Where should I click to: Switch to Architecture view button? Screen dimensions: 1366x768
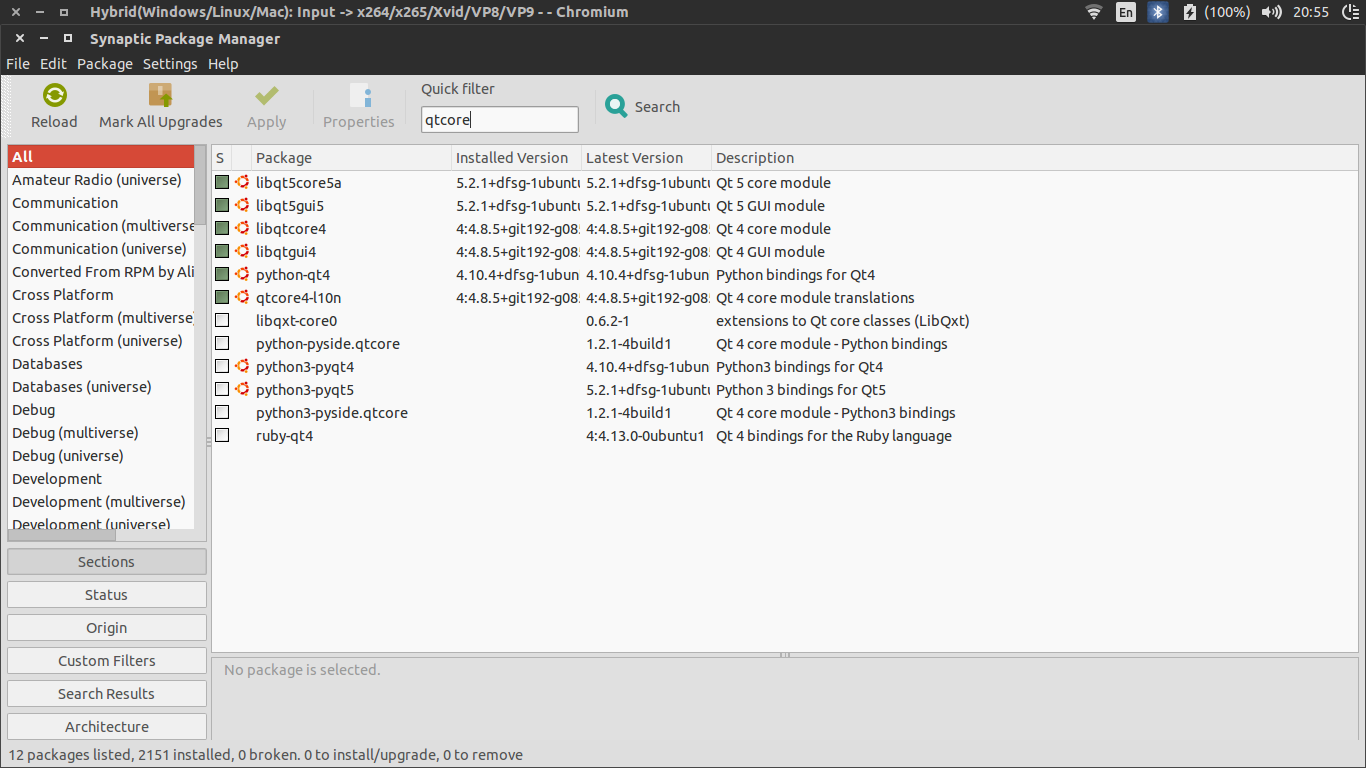point(107,727)
